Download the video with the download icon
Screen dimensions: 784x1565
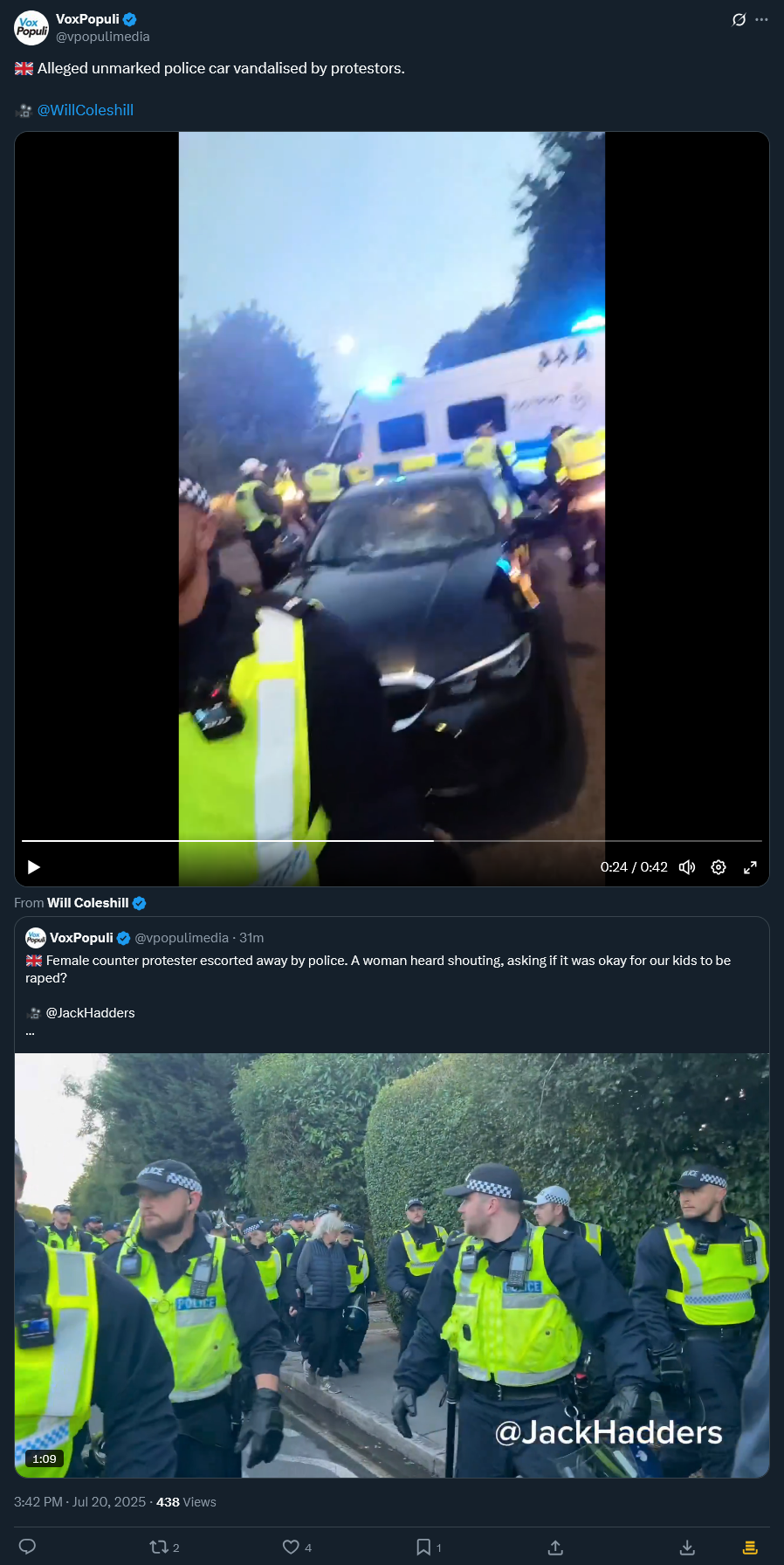pos(687,1547)
